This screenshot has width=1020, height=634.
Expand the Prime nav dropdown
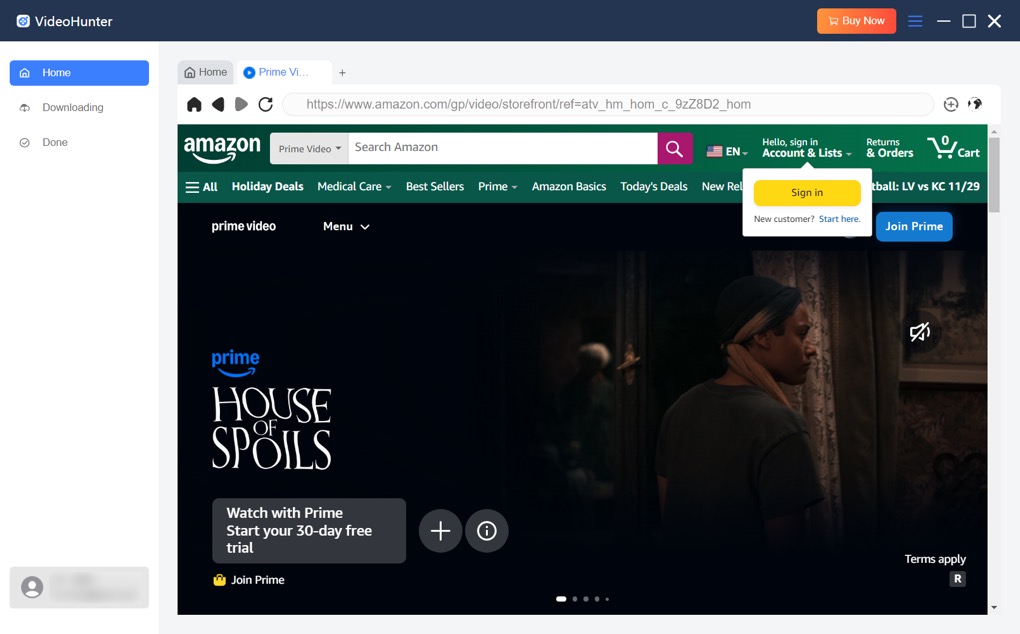point(498,187)
